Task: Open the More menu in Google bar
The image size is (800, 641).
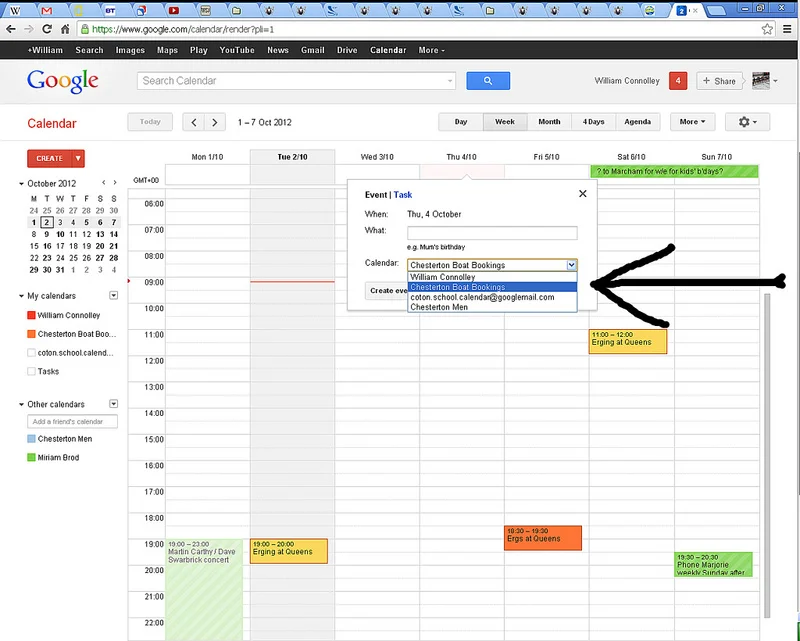Action: (x=432, y=50)
